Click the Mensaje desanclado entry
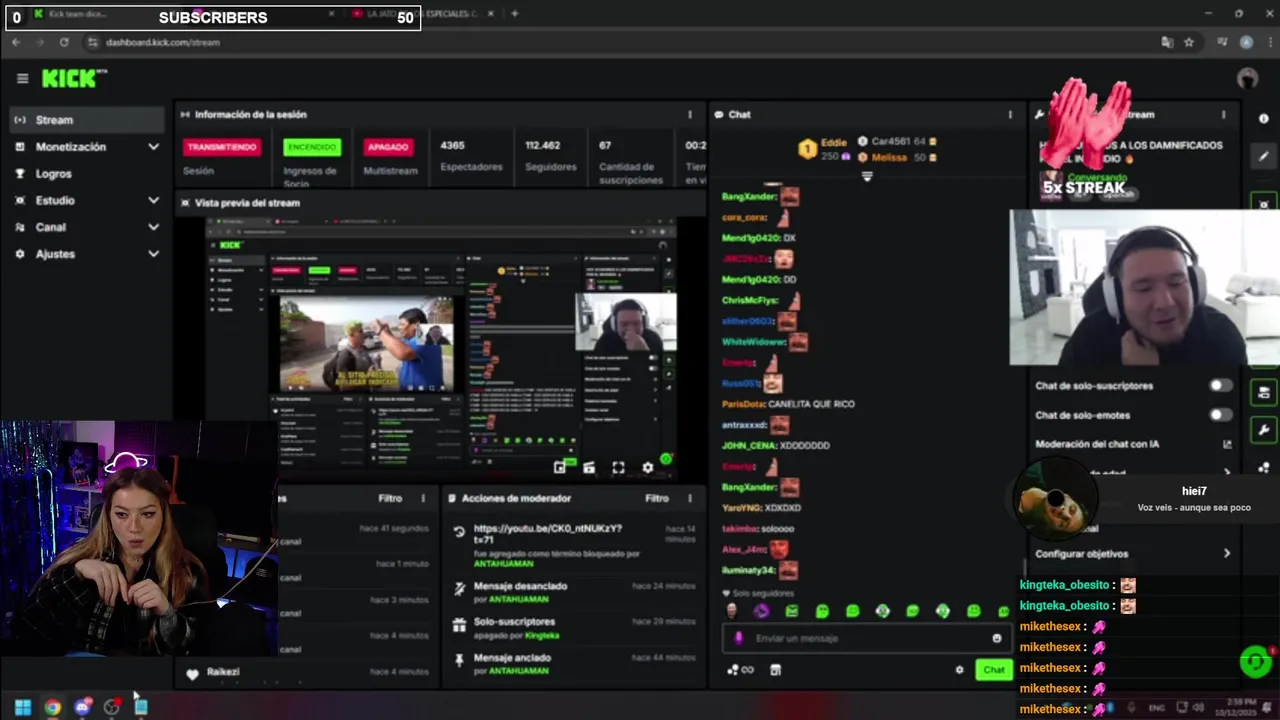1280x720 pixels. pyautogui.click(x=520, y=586)
